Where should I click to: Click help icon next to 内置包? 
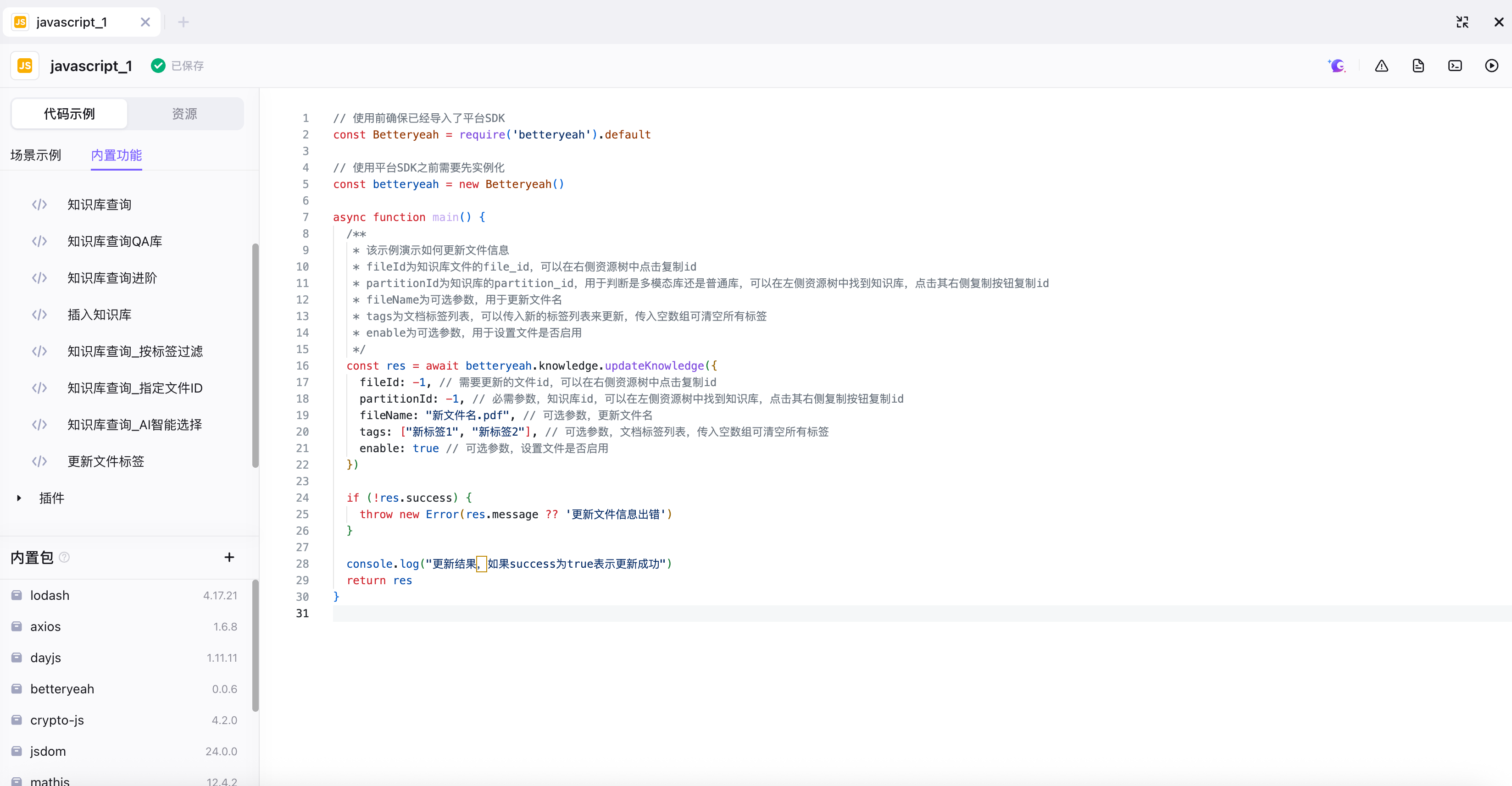point(65,557)
